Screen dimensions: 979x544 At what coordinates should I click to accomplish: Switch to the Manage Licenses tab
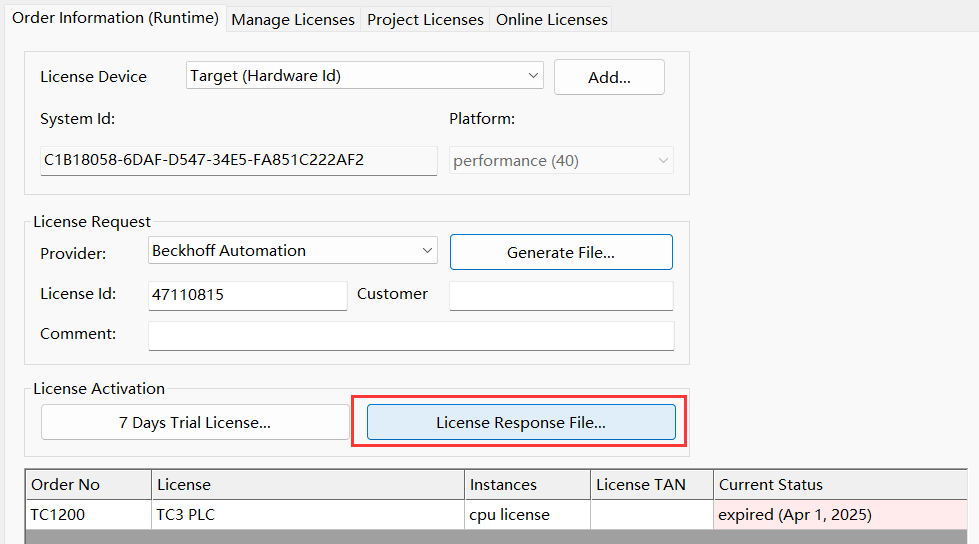(x=293, y=20)
